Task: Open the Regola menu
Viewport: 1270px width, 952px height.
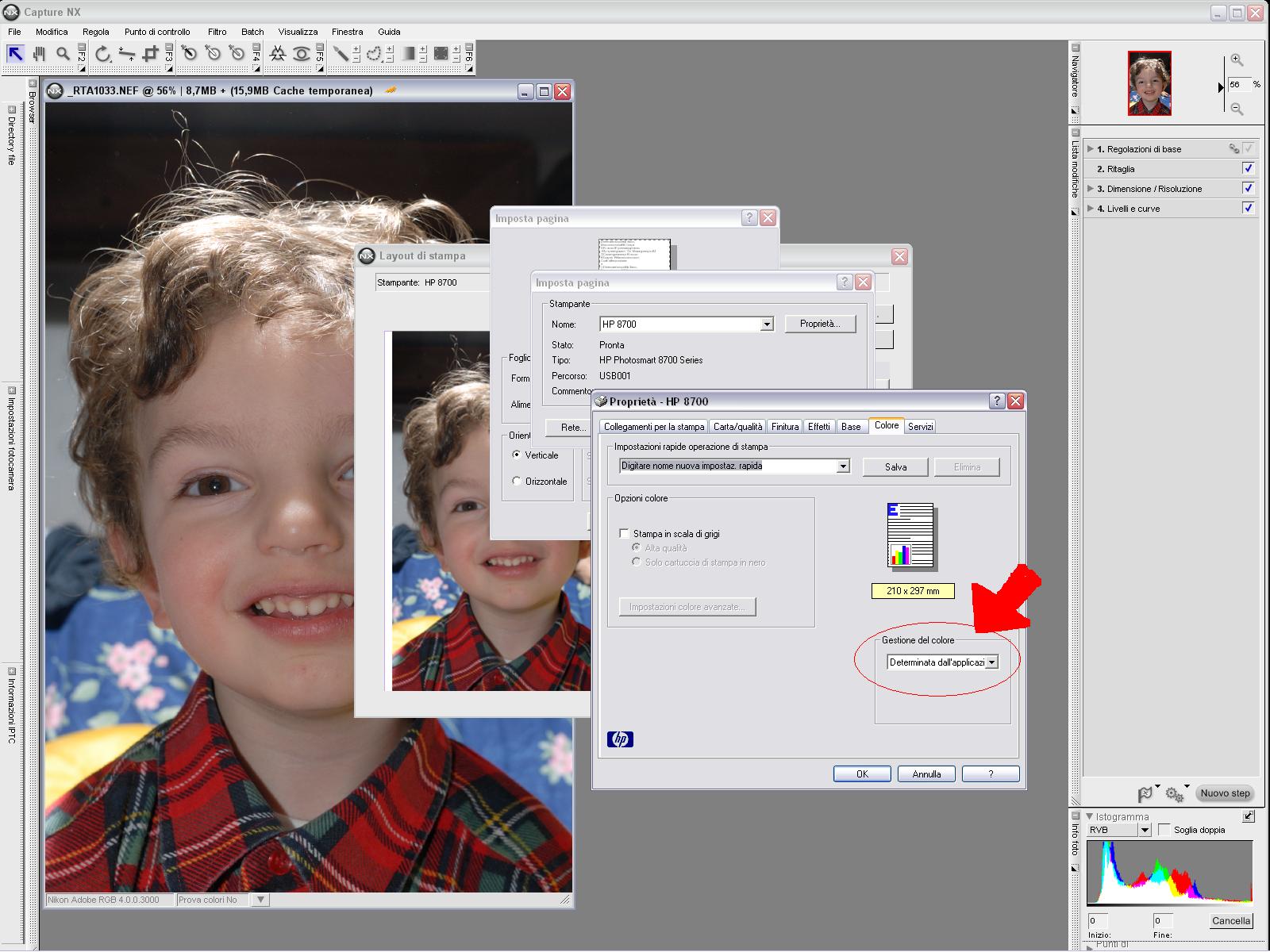Action: pos(96,32)
